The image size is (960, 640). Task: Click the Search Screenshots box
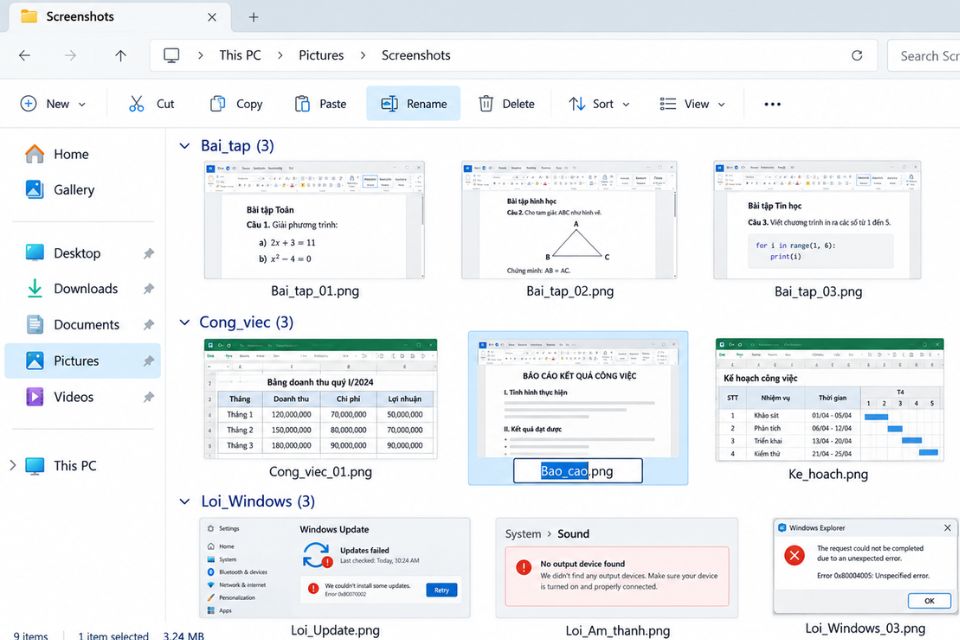point(924,56)
